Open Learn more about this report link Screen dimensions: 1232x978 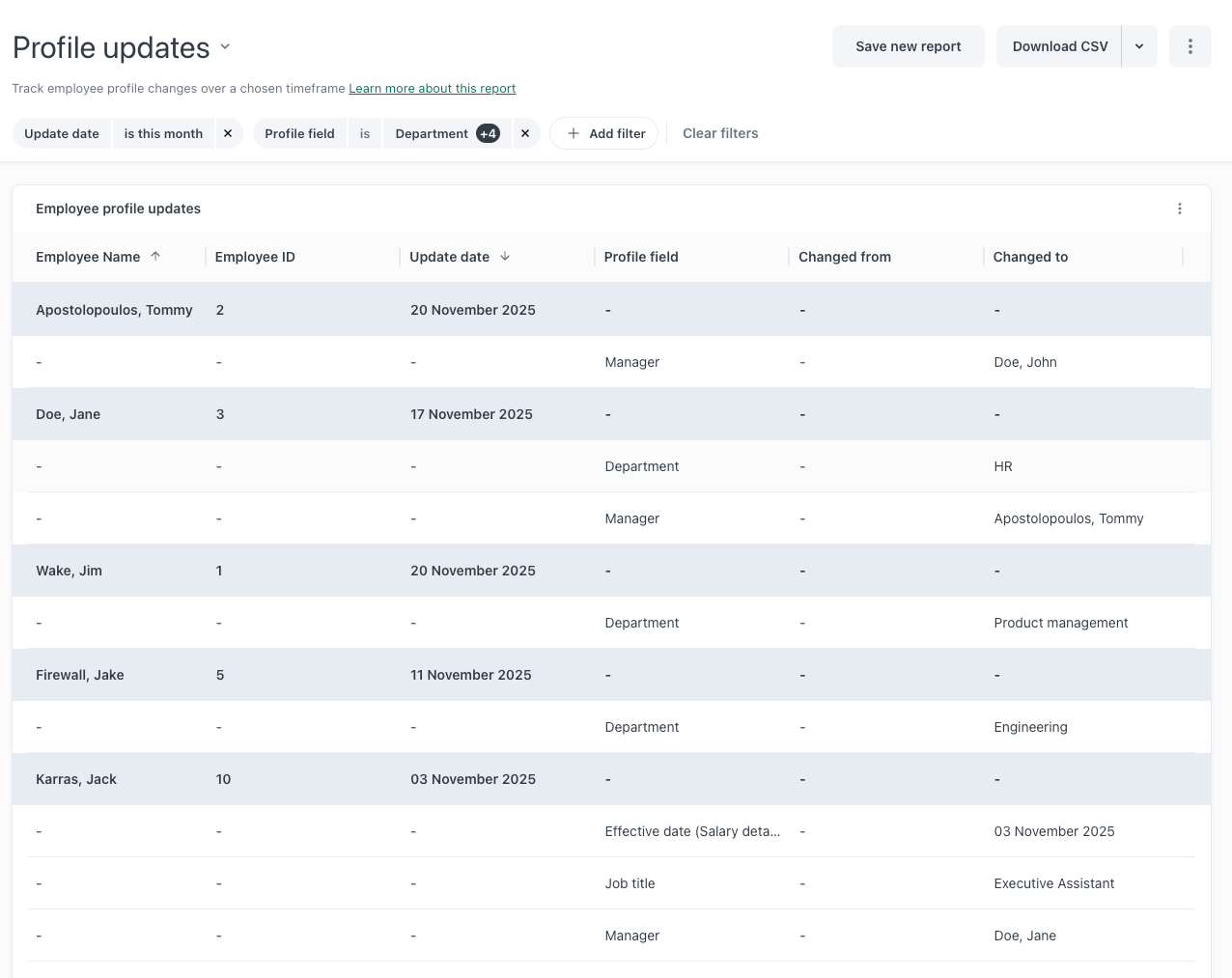432,88
